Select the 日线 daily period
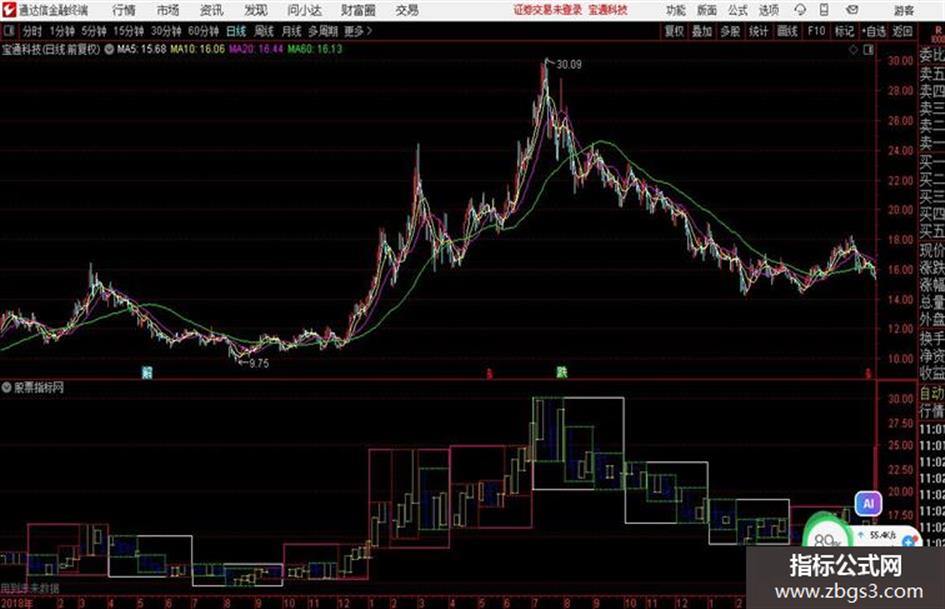 (x=236, y=31)
